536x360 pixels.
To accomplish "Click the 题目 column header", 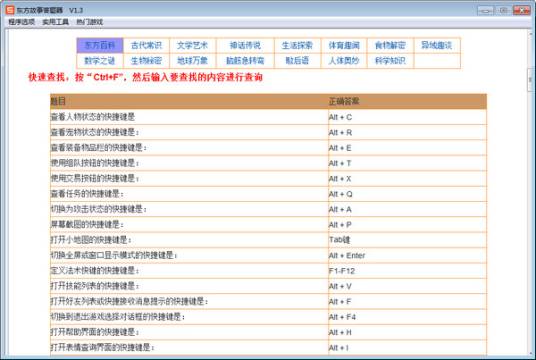I will point(189,102).
